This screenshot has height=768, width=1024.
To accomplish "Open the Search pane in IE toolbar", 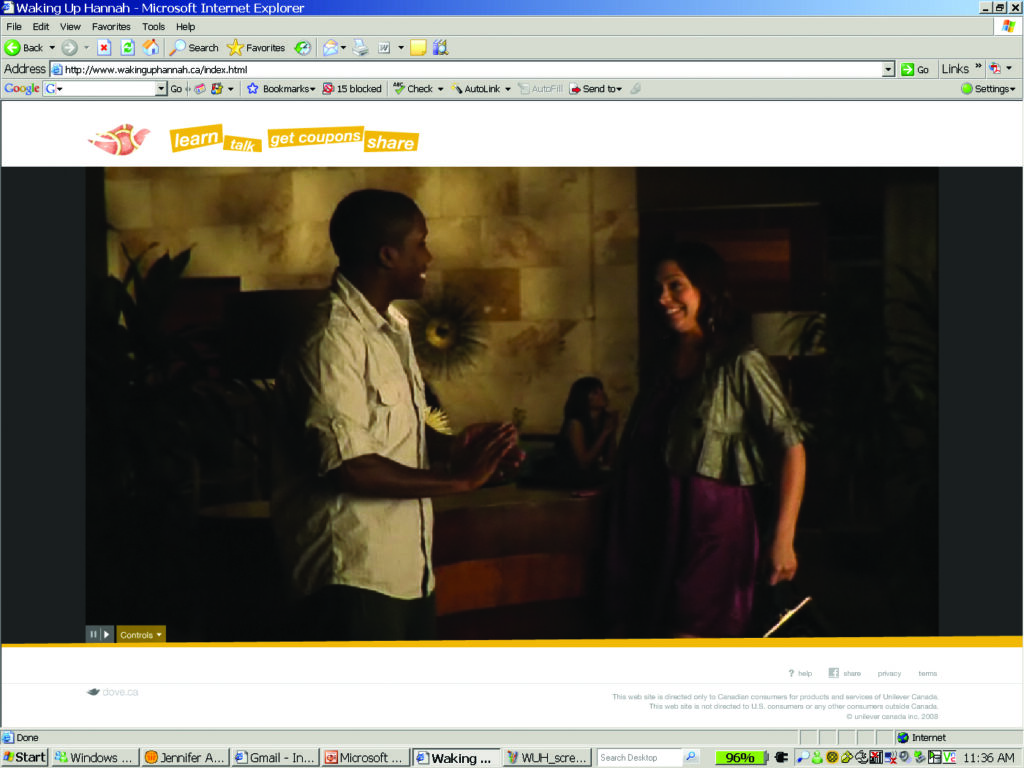I will (x=194, y=48).
